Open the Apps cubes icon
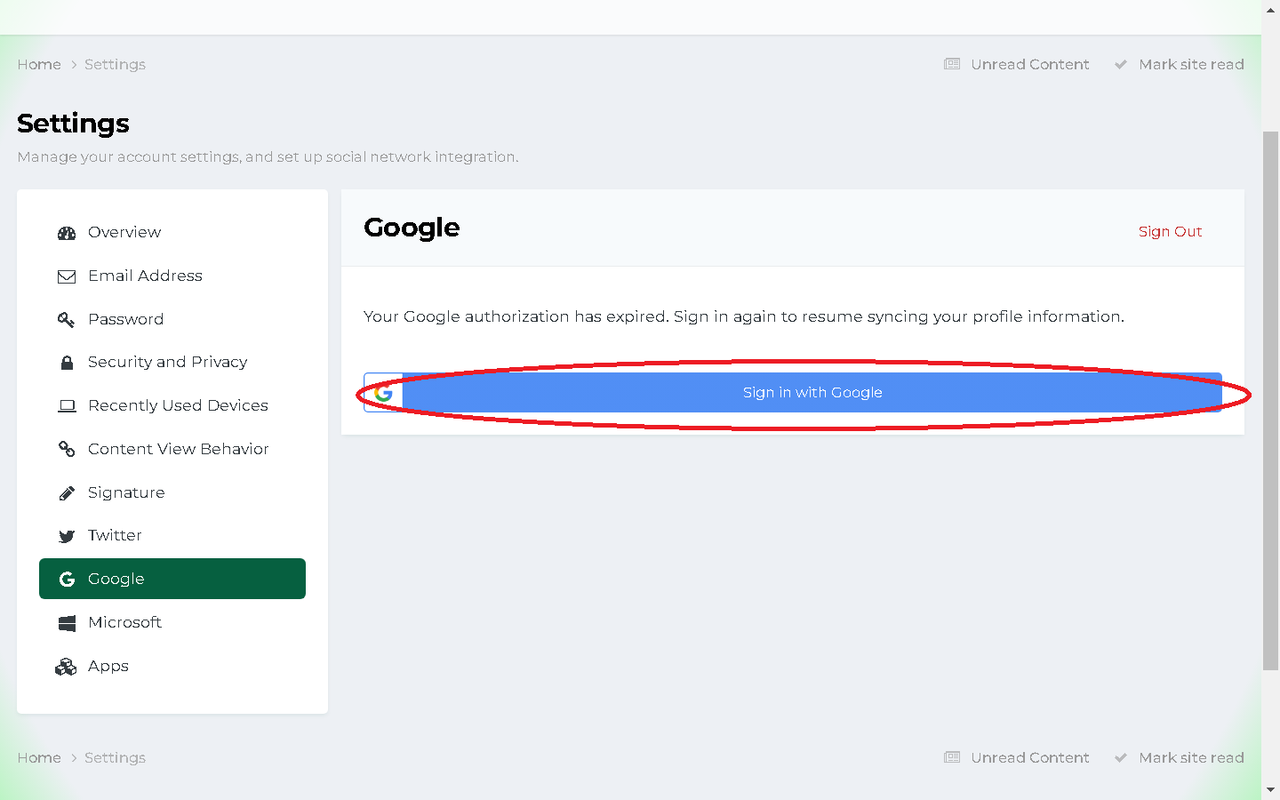This screenshot has width=1280, height=800. click(x=66, y=667)
